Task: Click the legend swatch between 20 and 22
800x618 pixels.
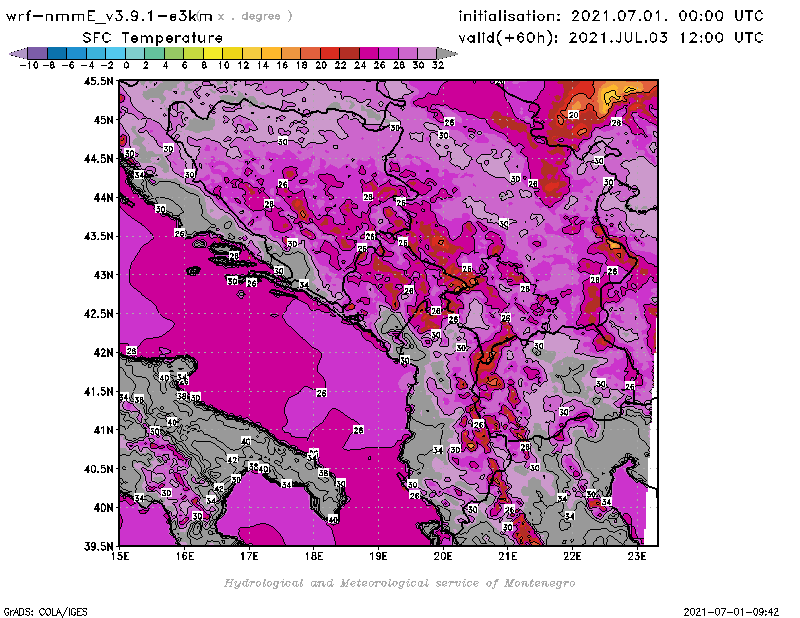Action: [x=330, y=53]
